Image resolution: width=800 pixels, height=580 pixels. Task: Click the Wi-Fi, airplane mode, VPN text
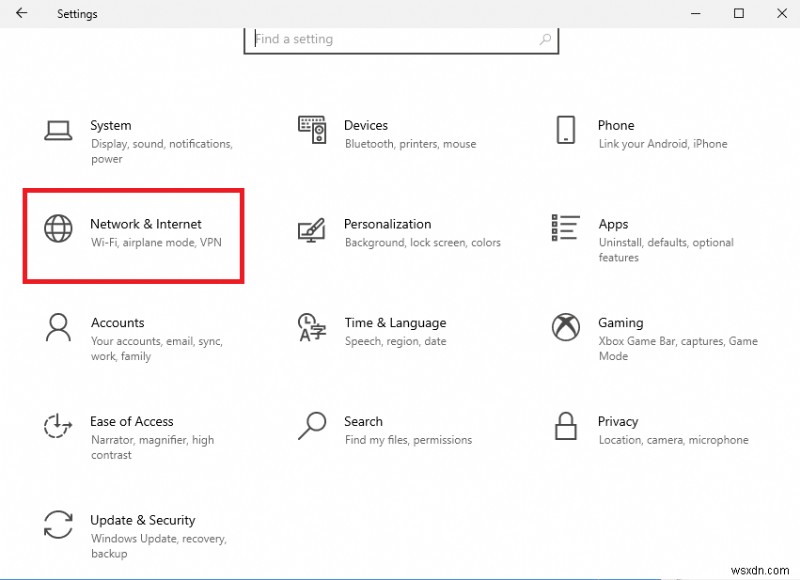point(155,240)
